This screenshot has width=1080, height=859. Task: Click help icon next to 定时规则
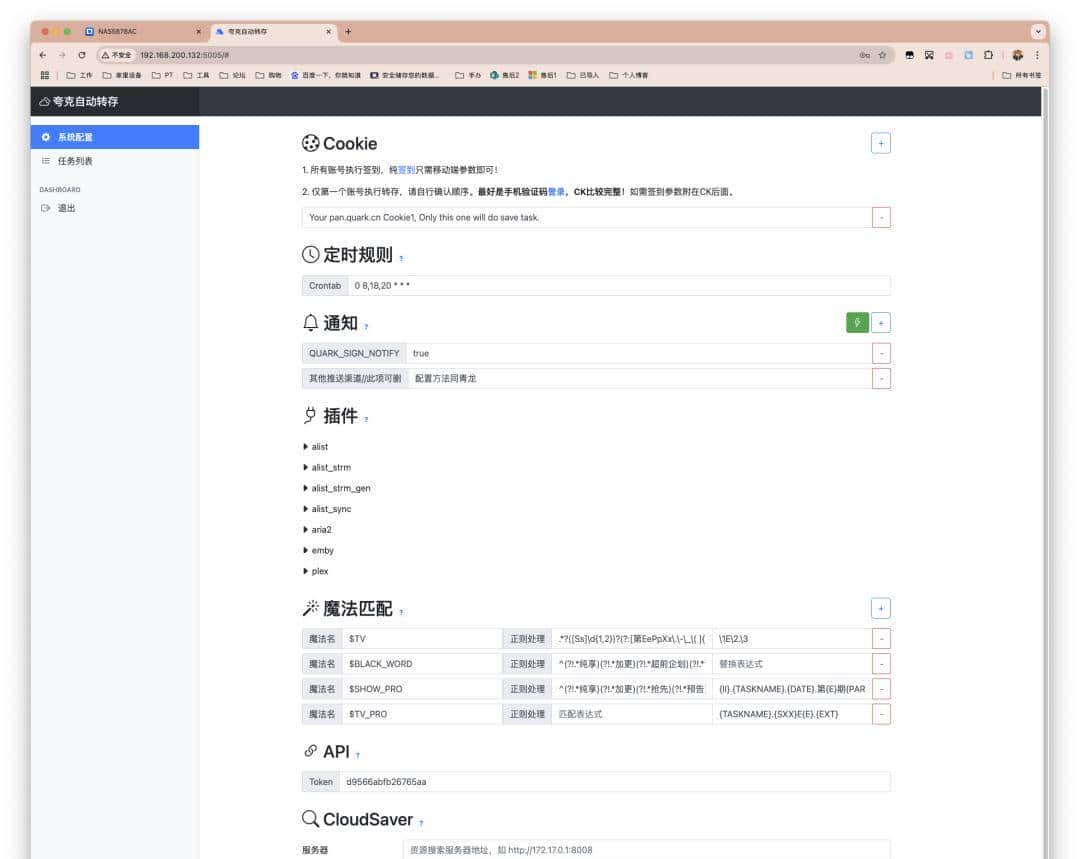point(402,258)
